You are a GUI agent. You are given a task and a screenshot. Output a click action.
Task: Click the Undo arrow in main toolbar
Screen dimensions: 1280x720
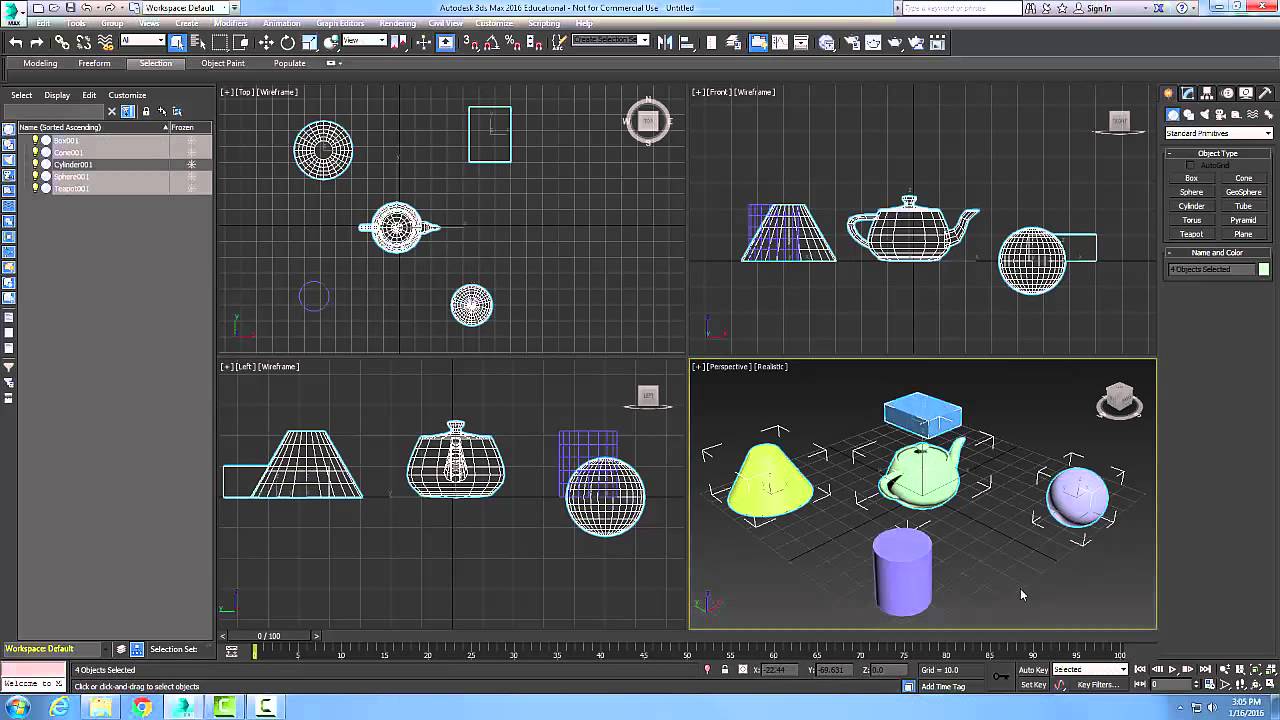point(16,42)
